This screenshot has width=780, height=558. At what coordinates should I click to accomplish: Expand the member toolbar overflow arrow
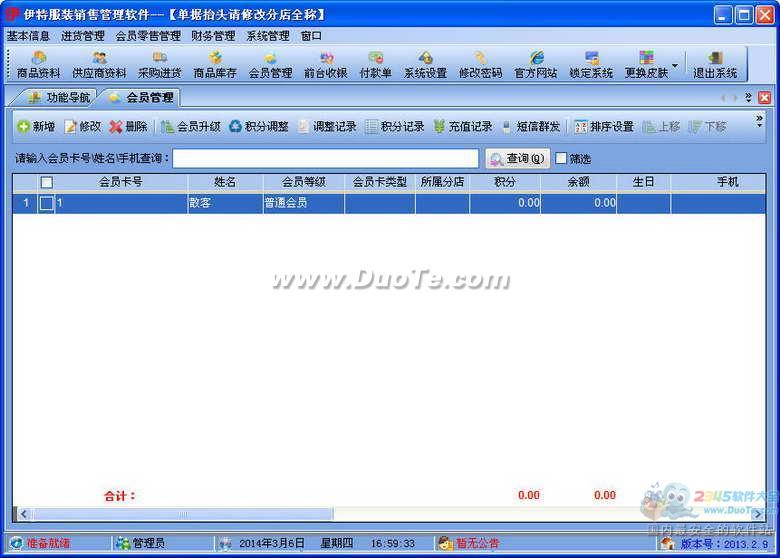pos(759,122)
